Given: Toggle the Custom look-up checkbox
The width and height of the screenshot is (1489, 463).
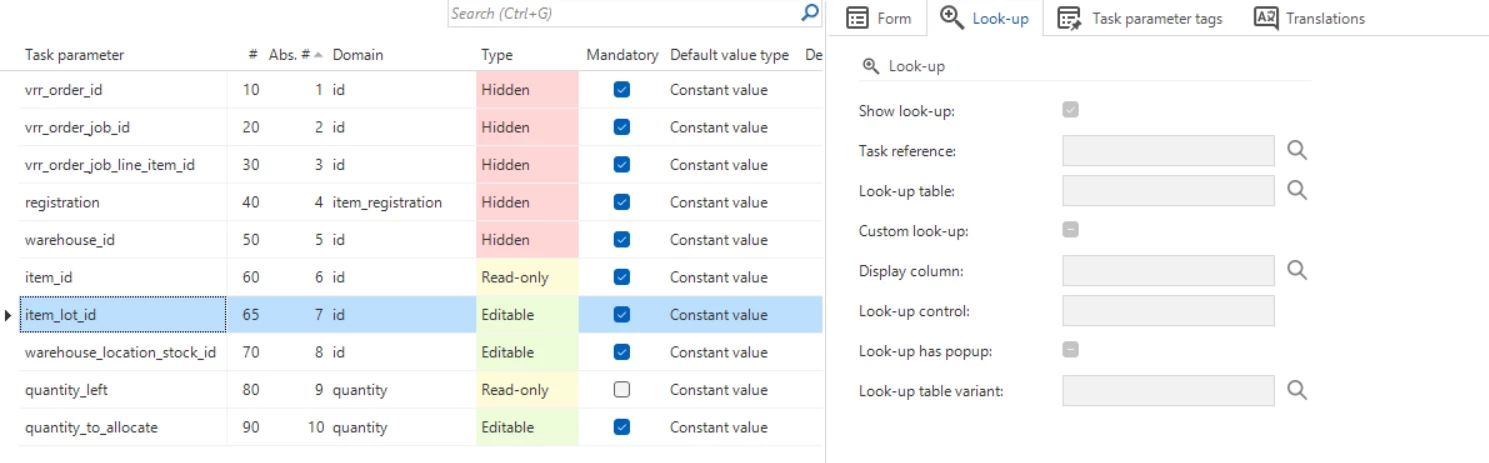Looking at the screenshot, I should pos(1071,230).
